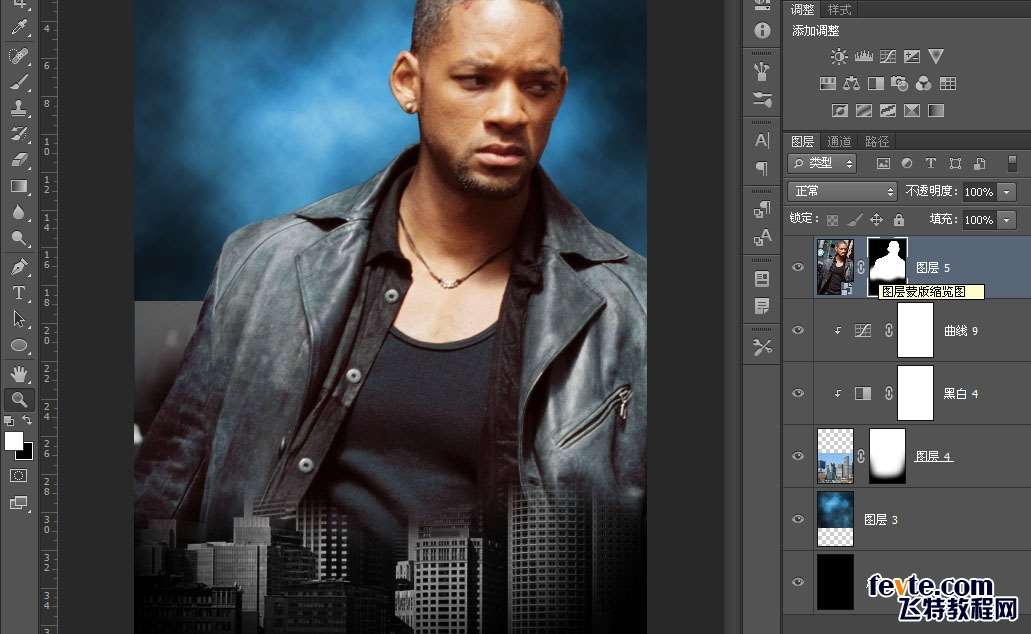Select the Gradient tool
The width and height of the screenshot is (1031, 634).
pyautogui.click(x=19, y=186)
